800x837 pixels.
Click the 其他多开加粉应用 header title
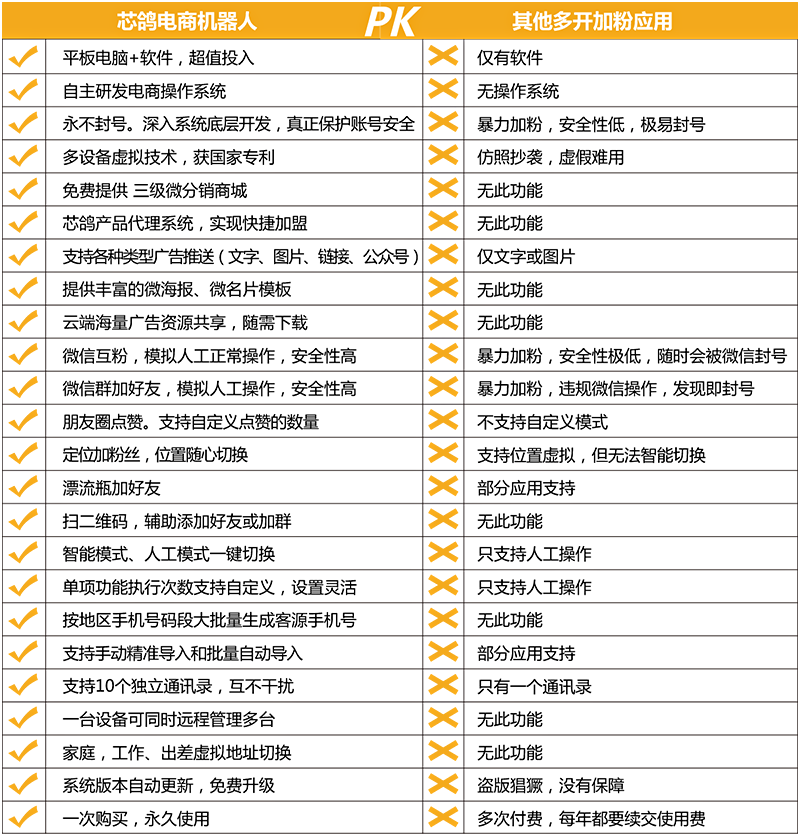point(592,21)
